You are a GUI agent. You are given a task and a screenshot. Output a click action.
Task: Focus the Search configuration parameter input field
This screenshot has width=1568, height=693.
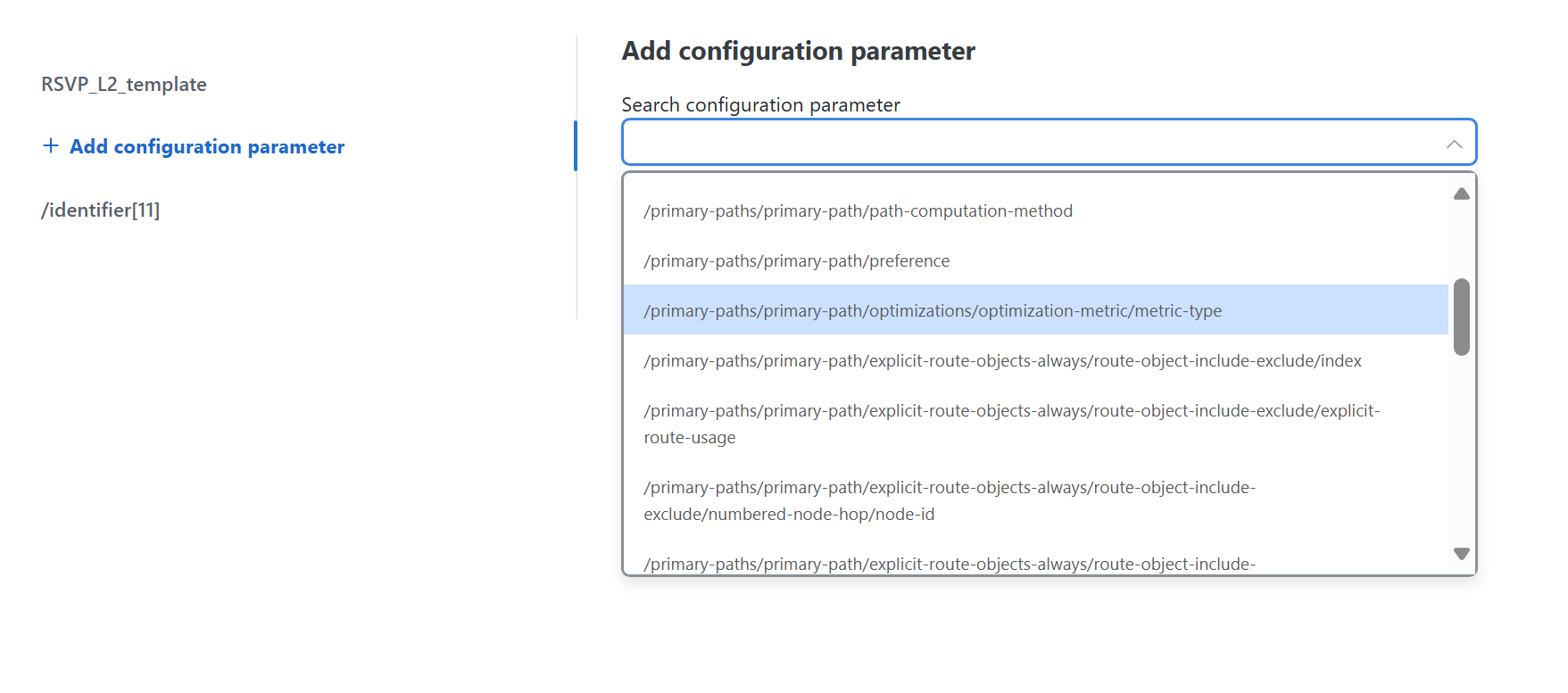(1026, 143)
